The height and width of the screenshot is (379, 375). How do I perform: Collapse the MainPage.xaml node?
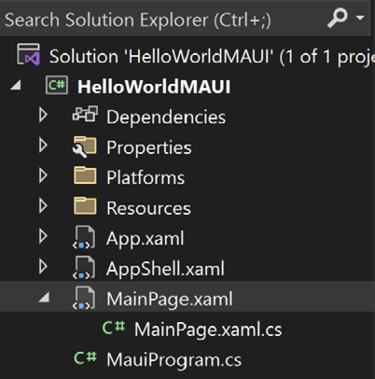click(44, 297)
